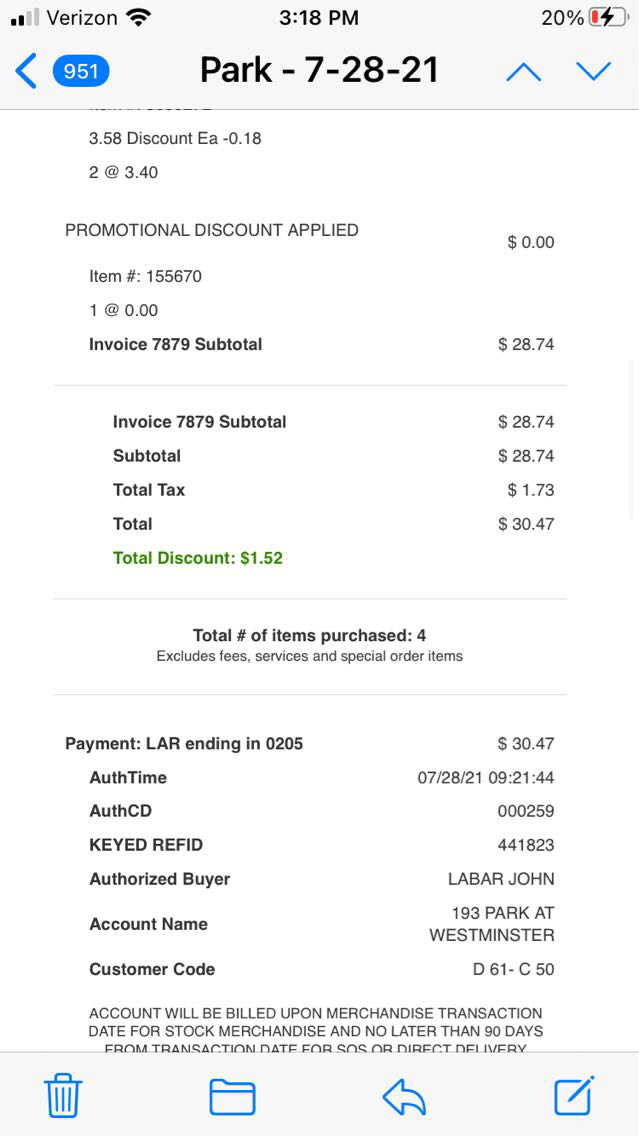Delete this email with the trash icon
639x1136 pixels.
pos(63,1096)
